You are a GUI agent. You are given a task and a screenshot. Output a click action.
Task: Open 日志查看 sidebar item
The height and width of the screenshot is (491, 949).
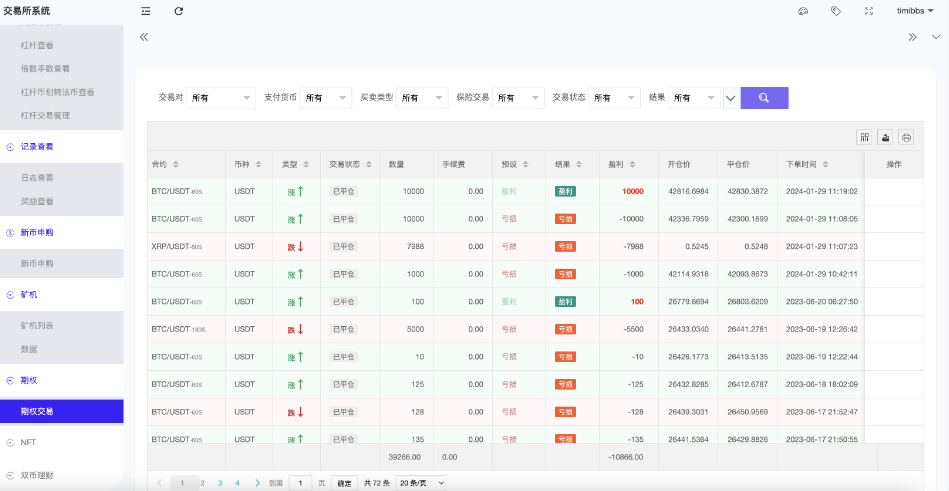(x=37, y=176)
